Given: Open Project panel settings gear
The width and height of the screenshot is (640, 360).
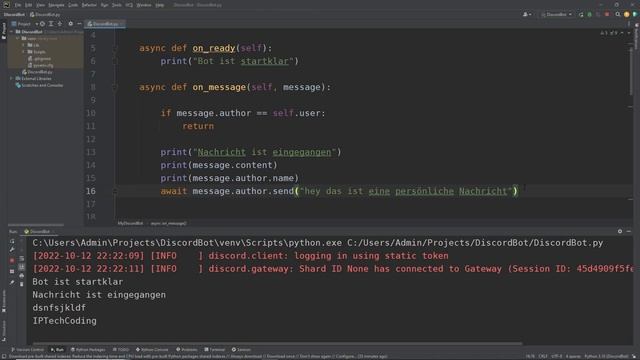Looking at the screenshot, I should click(71, 24).
